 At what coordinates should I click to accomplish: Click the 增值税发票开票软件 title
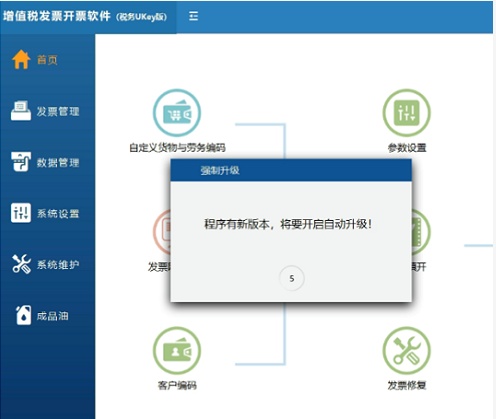click(x=57, y=16)
